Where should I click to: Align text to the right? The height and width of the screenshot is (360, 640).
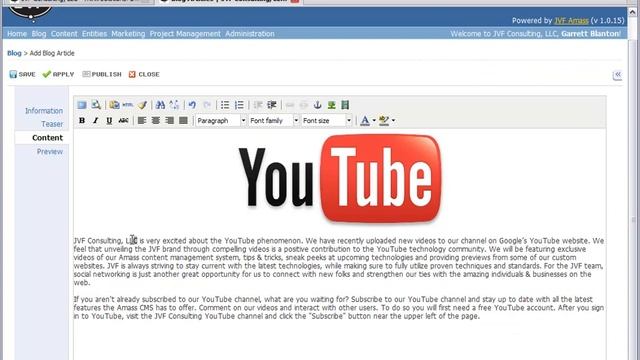pos(169,120)
